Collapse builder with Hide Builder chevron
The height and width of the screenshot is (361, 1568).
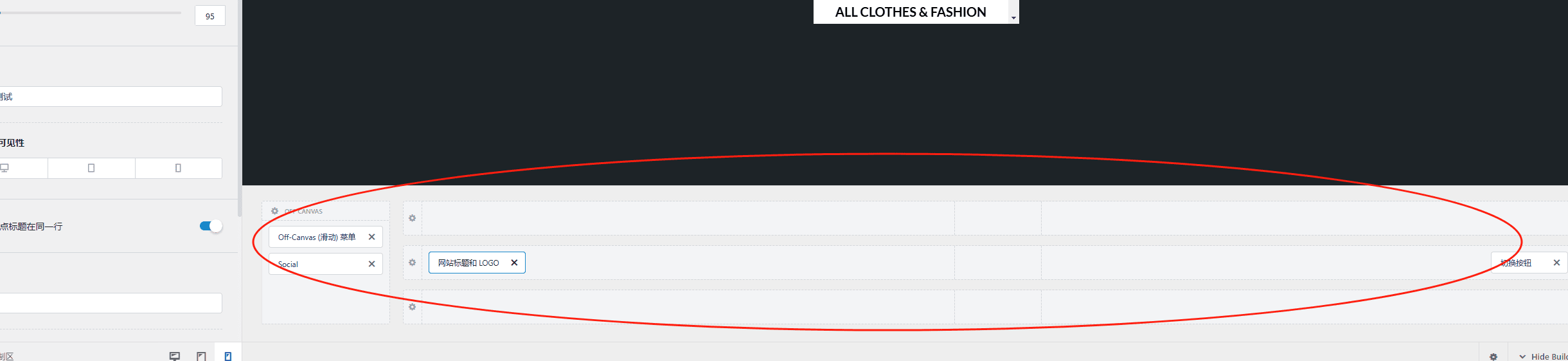tap(1522, 356)
